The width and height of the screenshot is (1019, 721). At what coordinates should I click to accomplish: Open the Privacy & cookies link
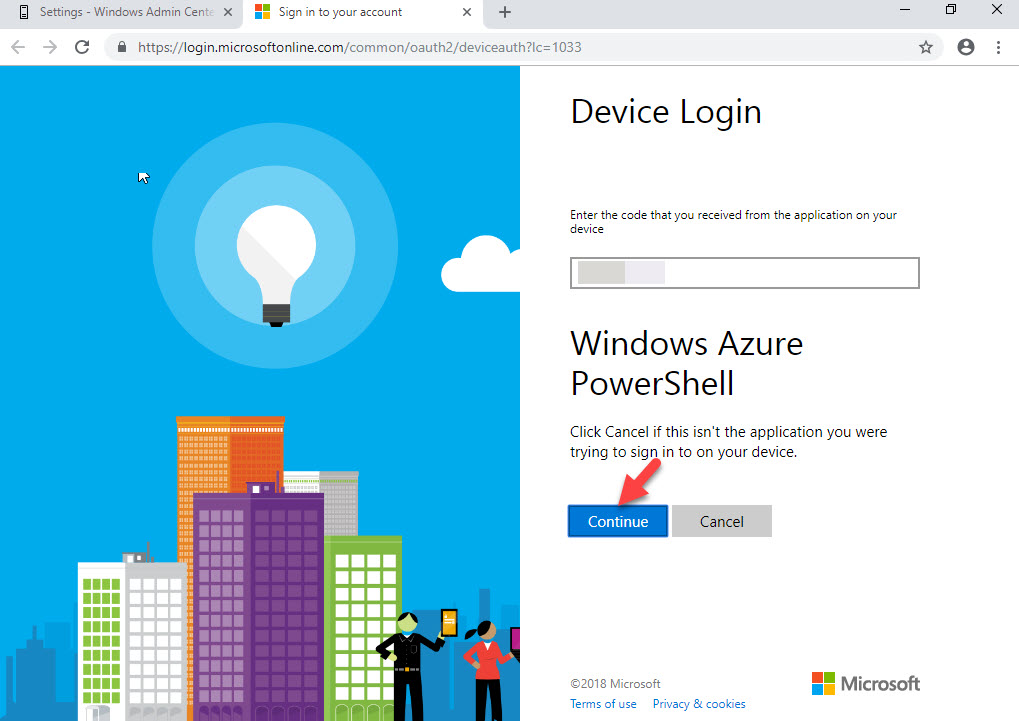(699, 704)
